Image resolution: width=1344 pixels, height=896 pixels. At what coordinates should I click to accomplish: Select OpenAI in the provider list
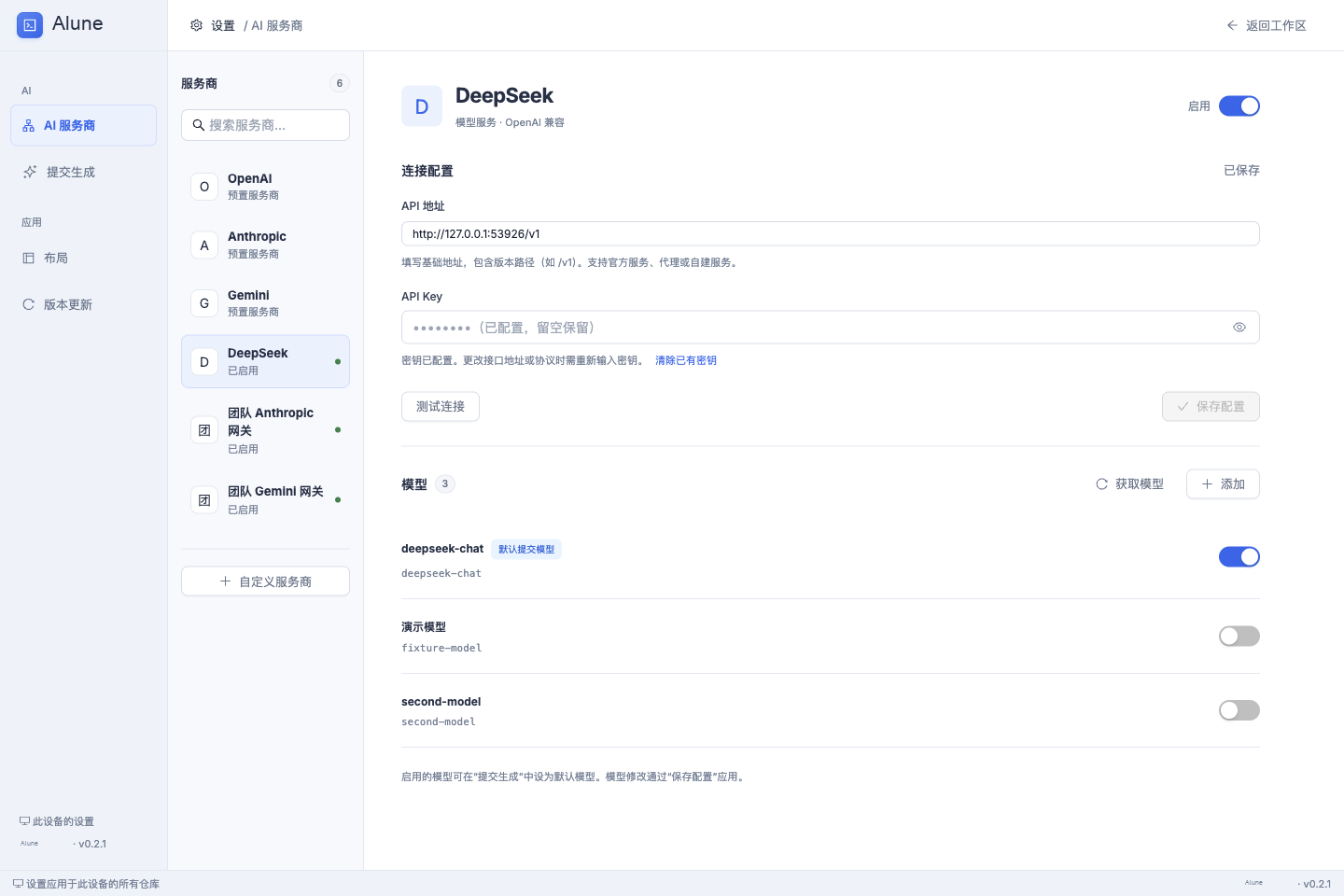click(x=265, y=187)
